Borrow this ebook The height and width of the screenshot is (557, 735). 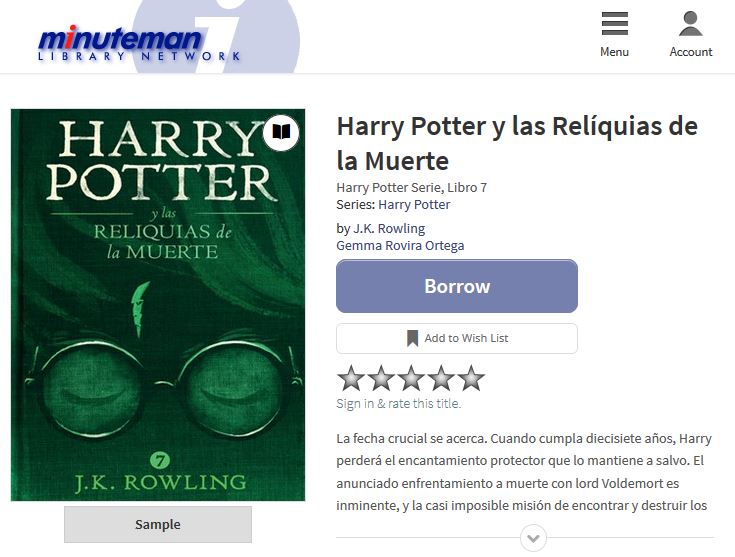pyautogui.click(x=457, y=286)
